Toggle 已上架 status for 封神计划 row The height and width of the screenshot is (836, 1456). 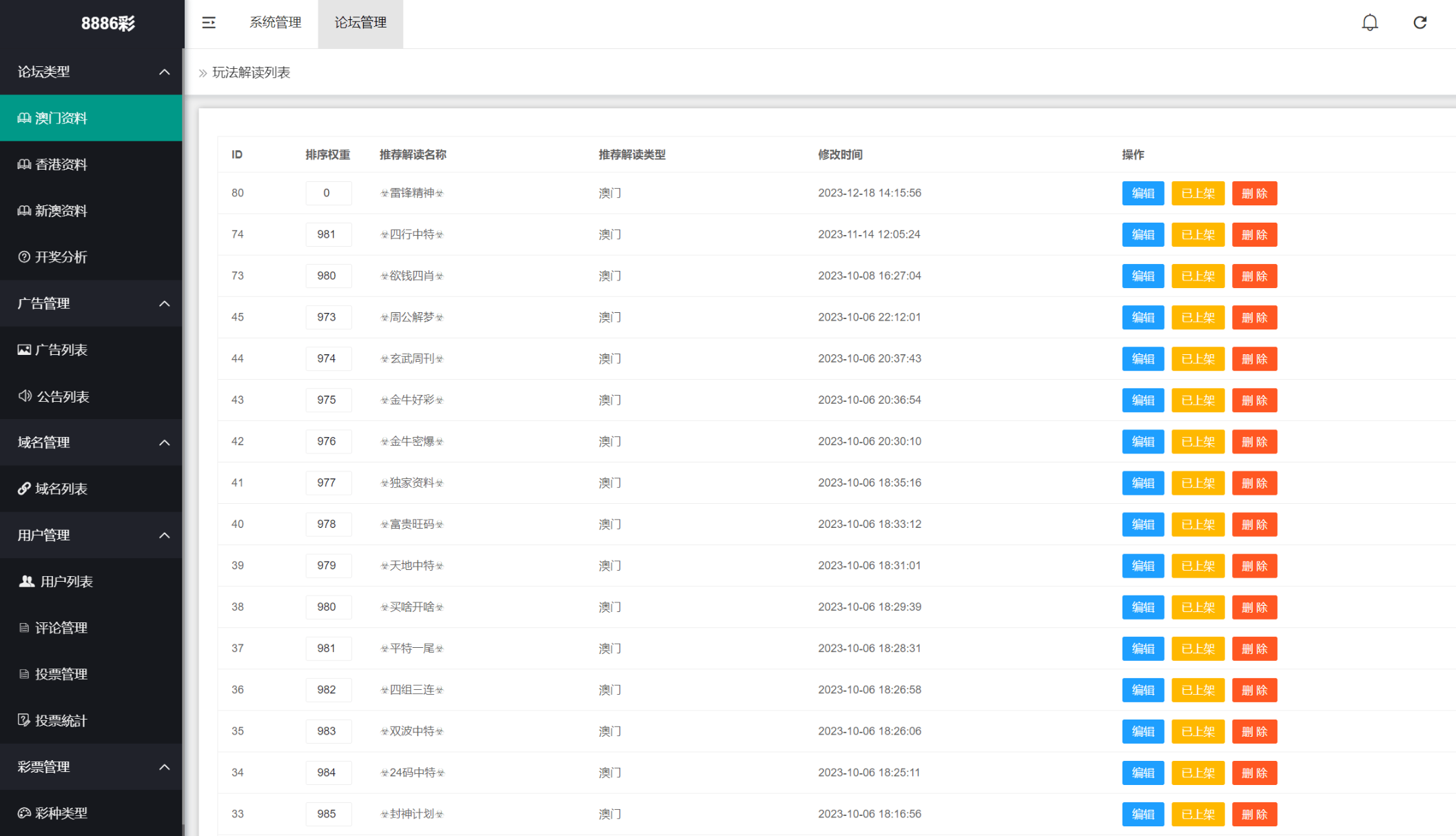1198,814
